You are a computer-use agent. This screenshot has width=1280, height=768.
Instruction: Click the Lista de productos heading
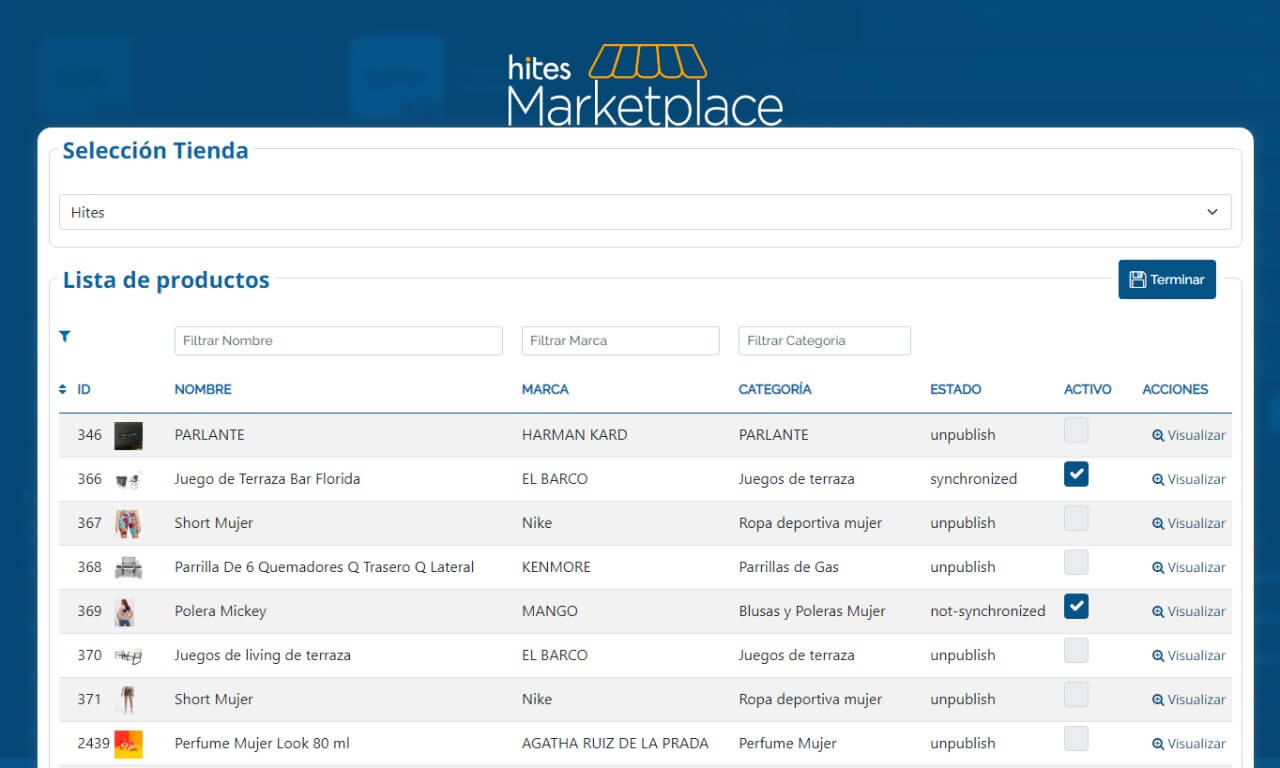[x=166, y=280]
